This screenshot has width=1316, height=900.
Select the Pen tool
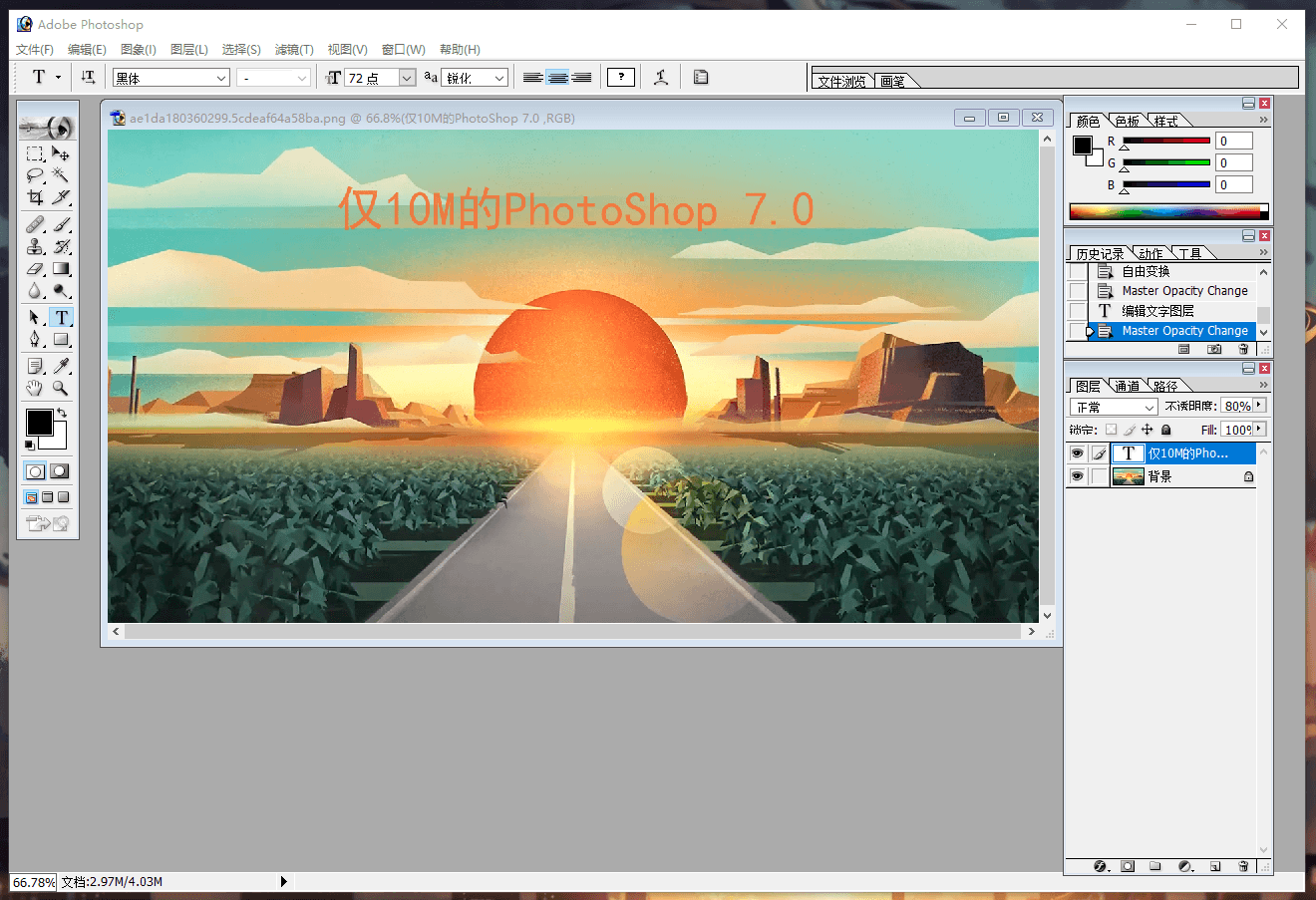click(35, 339)
